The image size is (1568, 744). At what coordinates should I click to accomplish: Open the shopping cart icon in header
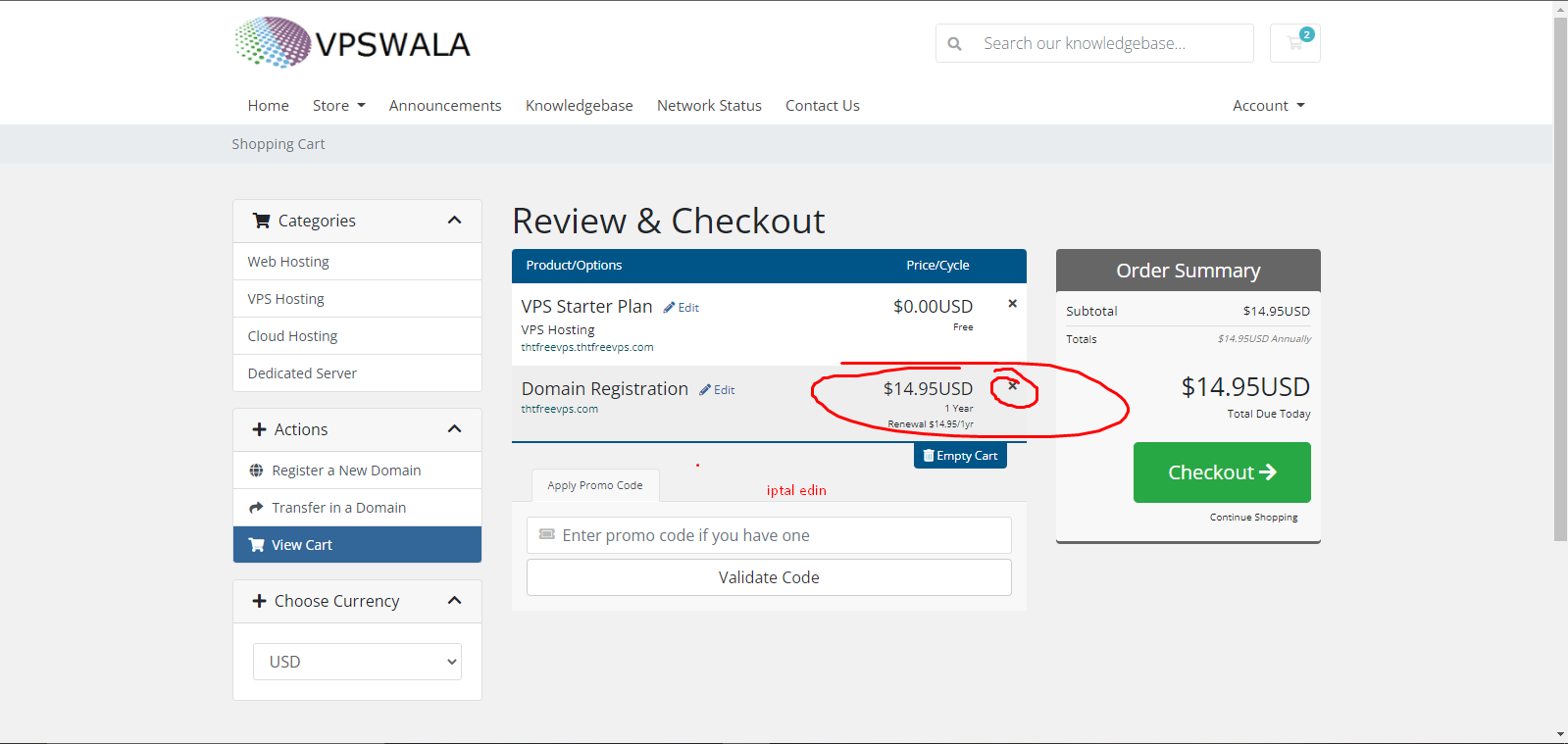[1294, 43]
